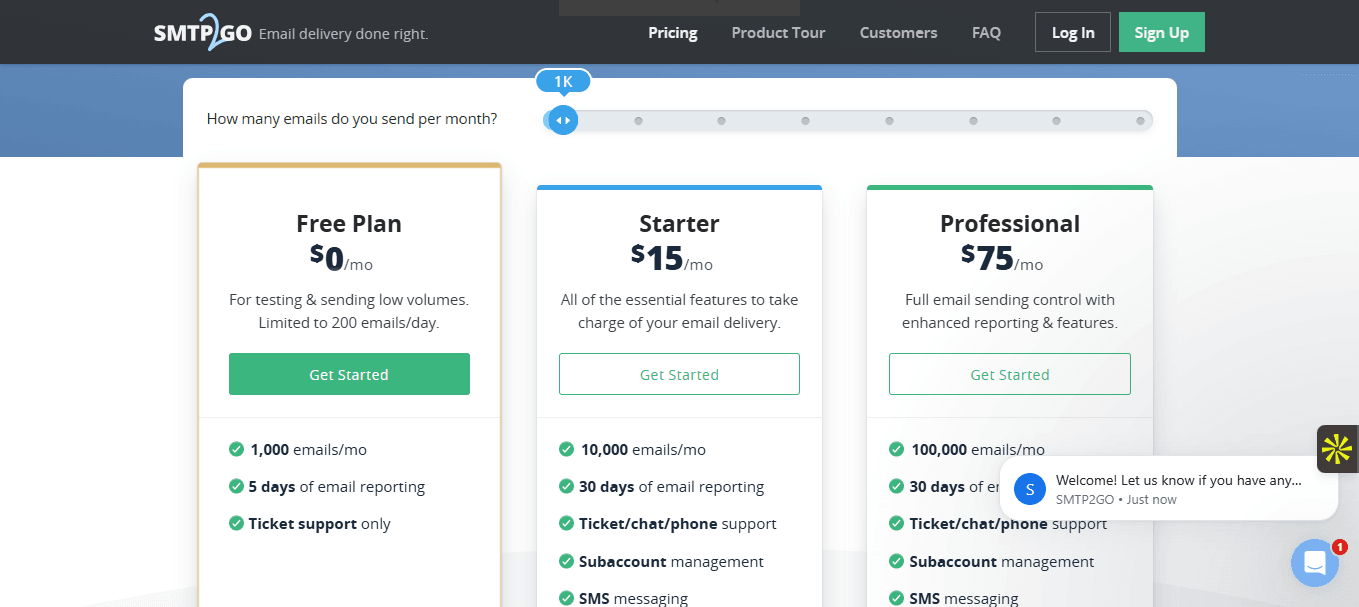1359x607 pixels.
Task: Click the SMTP2GO logo
Action: [201, 32]
